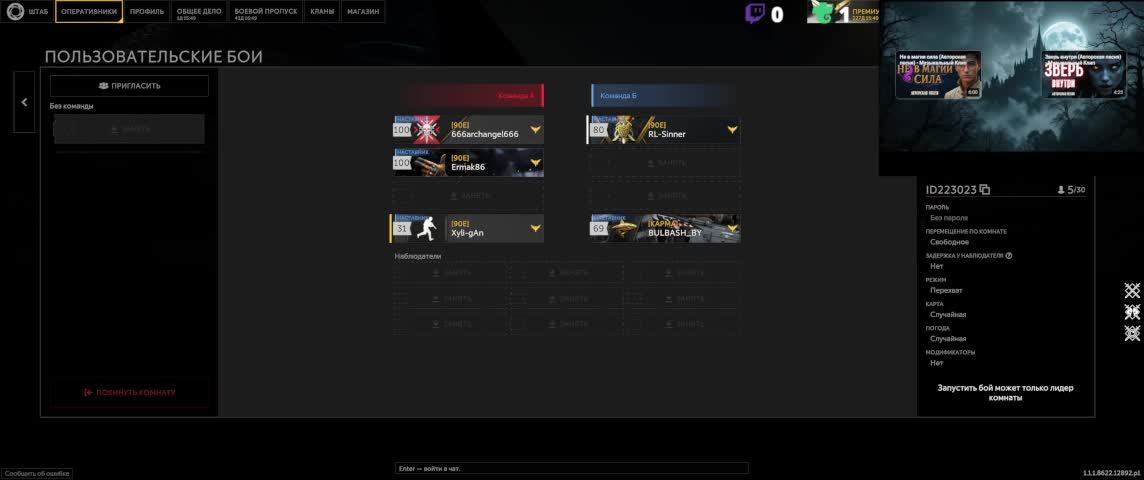Click the room ID text ID223023

tap(951, 190)
